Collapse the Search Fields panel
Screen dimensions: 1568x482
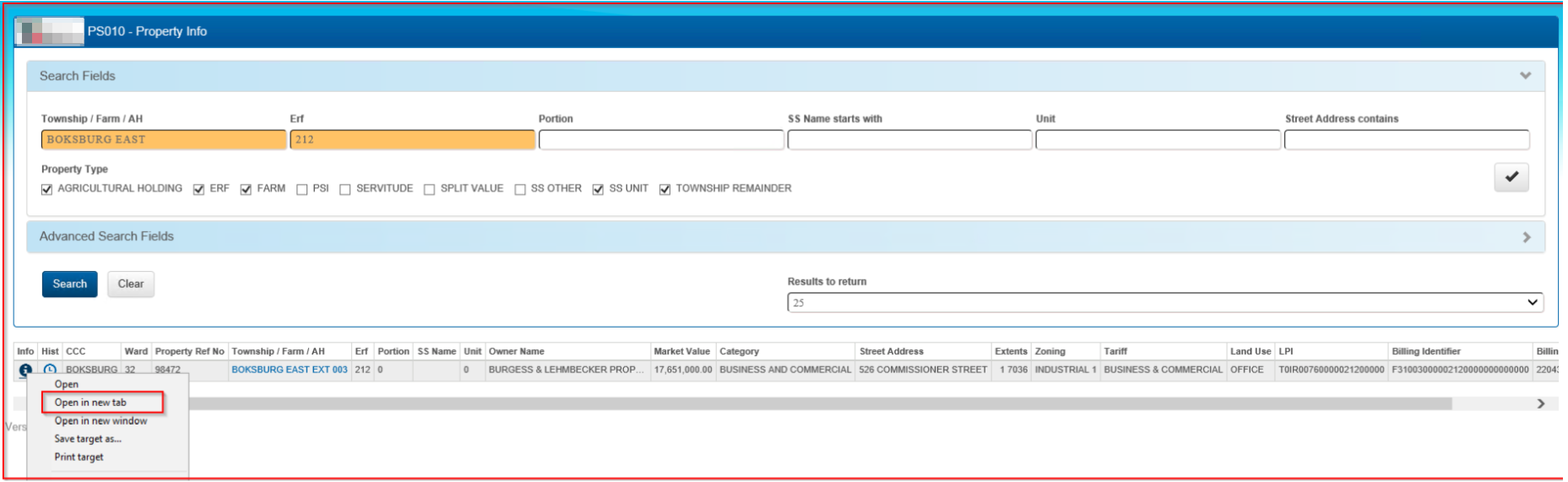click(1525, 76)
